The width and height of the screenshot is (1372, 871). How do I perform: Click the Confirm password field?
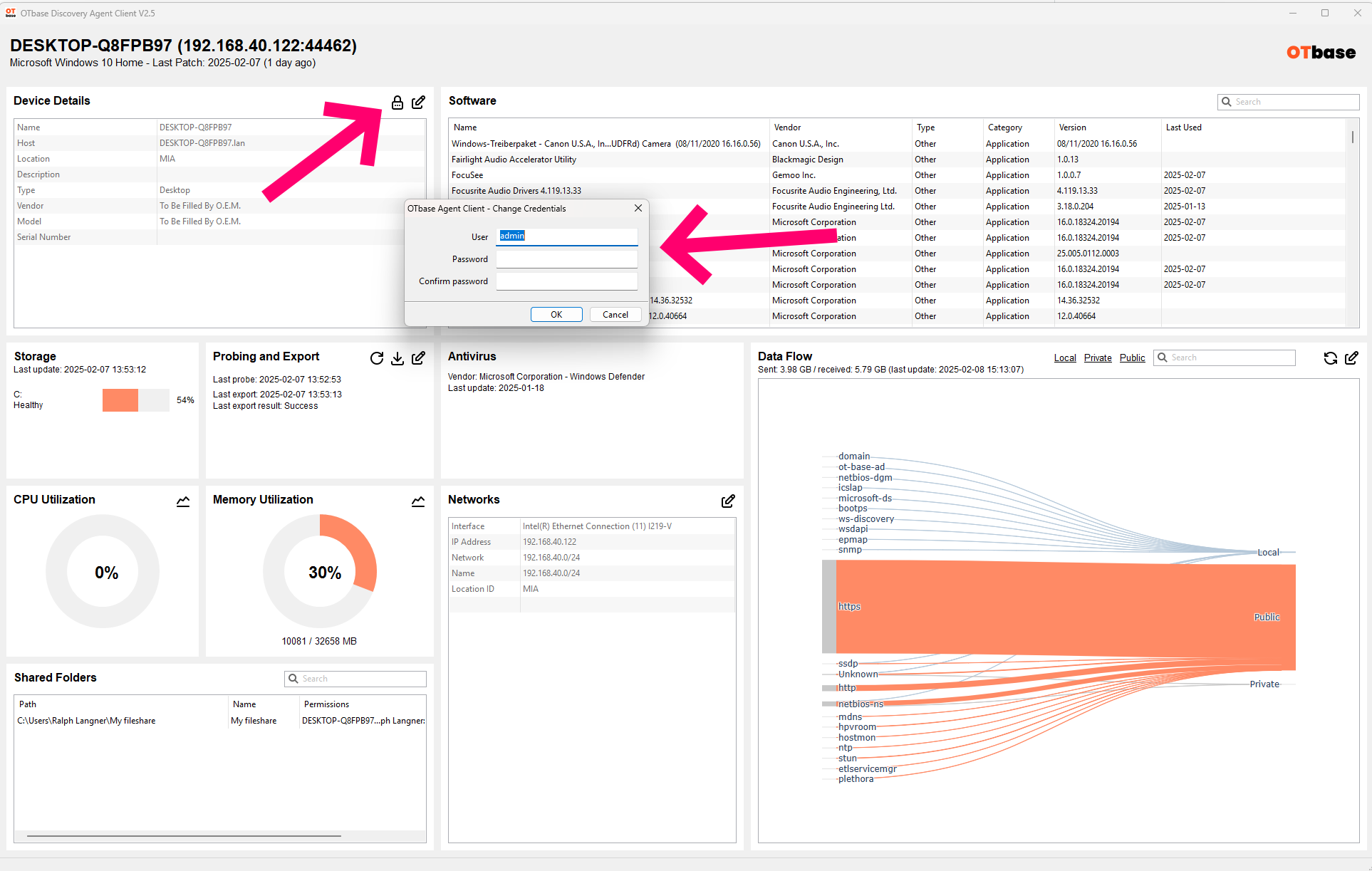[x=566, y=281]
